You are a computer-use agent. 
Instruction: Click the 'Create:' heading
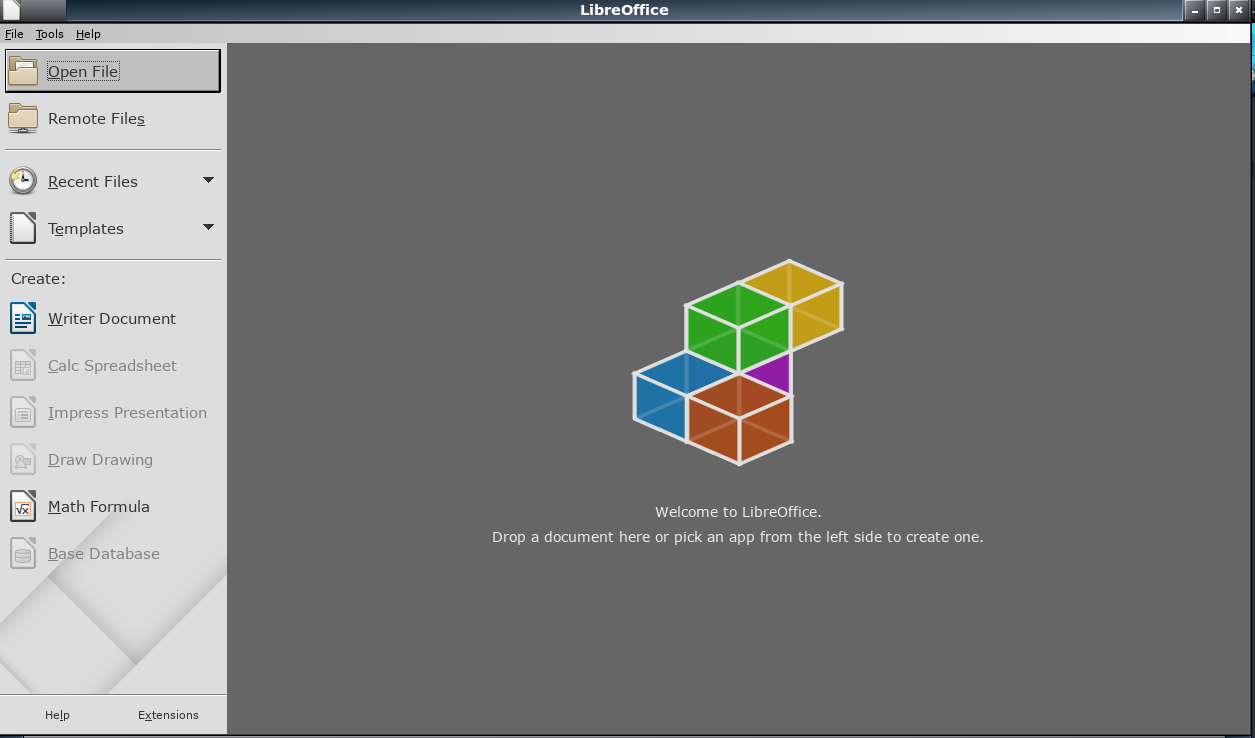[x=38, y=279]
